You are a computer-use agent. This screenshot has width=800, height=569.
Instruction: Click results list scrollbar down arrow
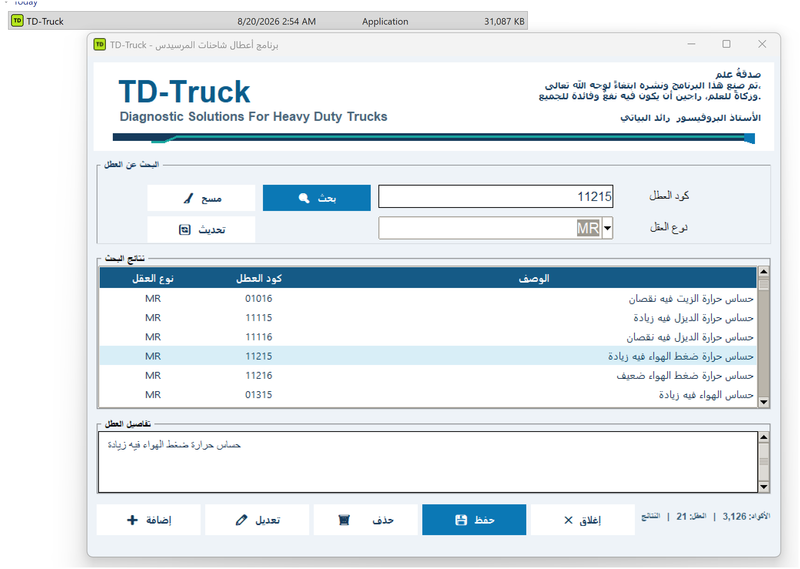coord(763,402)
